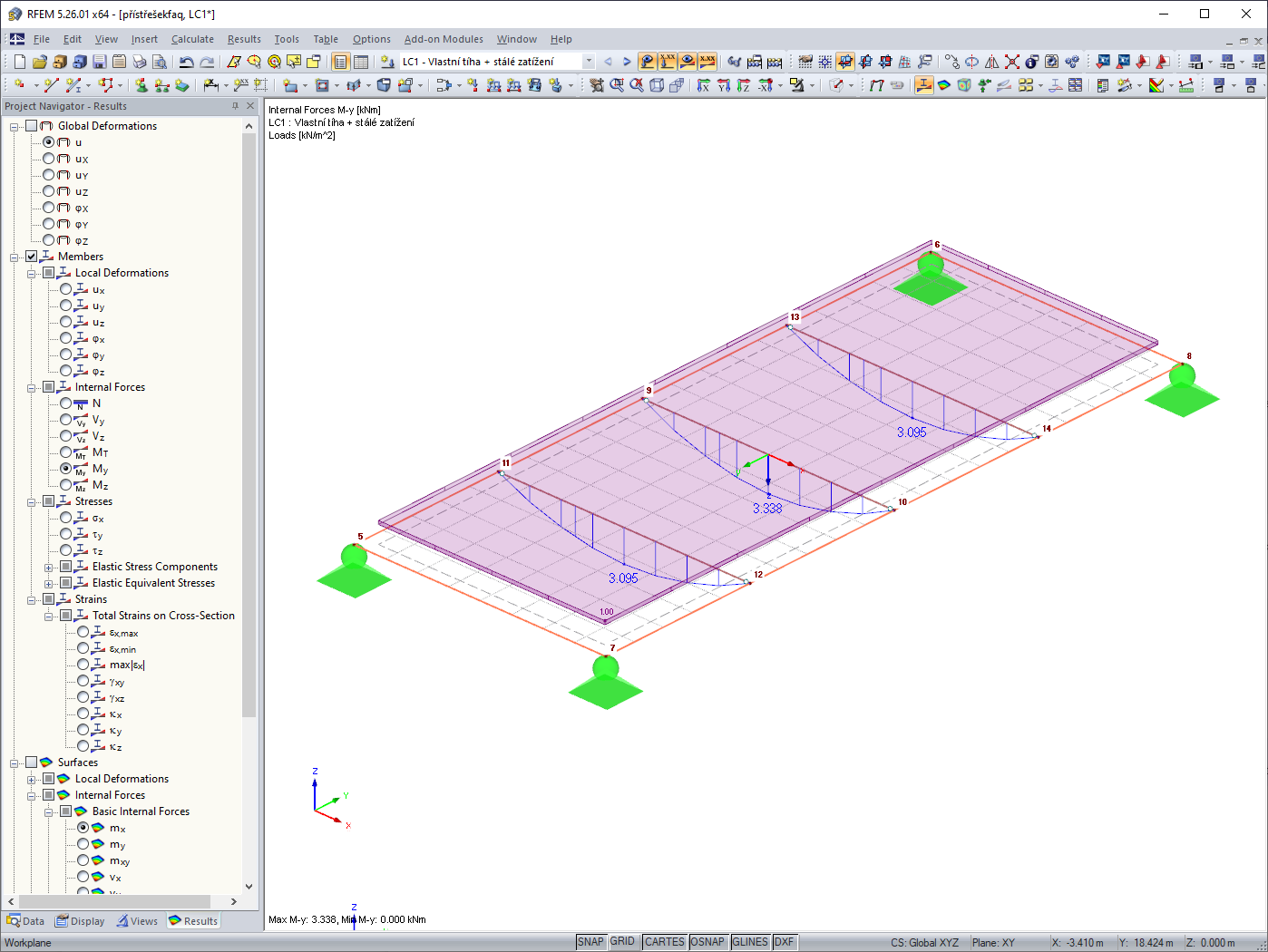
Task: Open an existing project
Action: point(39,61)
